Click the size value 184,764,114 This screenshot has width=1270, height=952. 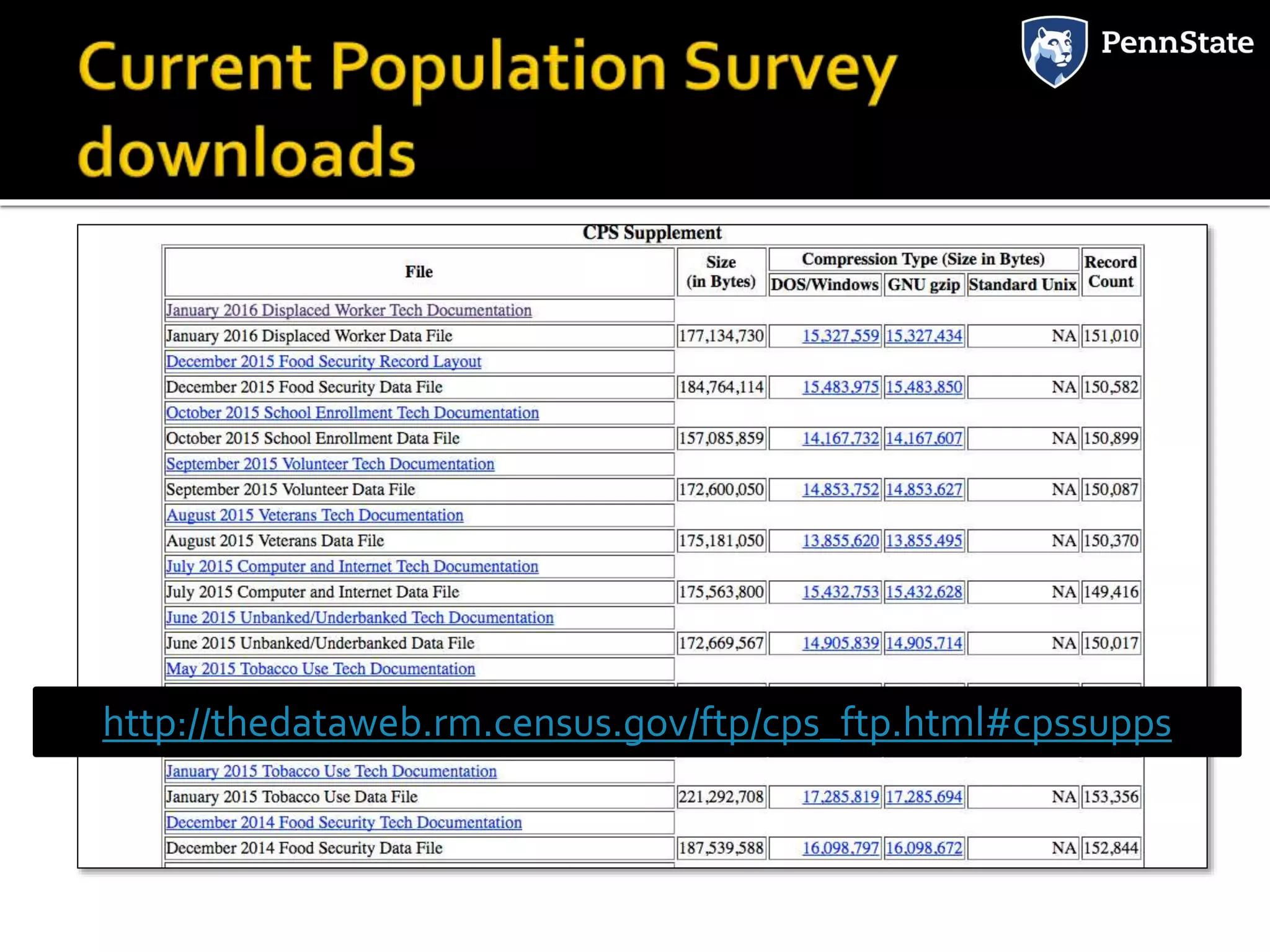[x=721, y=387]
